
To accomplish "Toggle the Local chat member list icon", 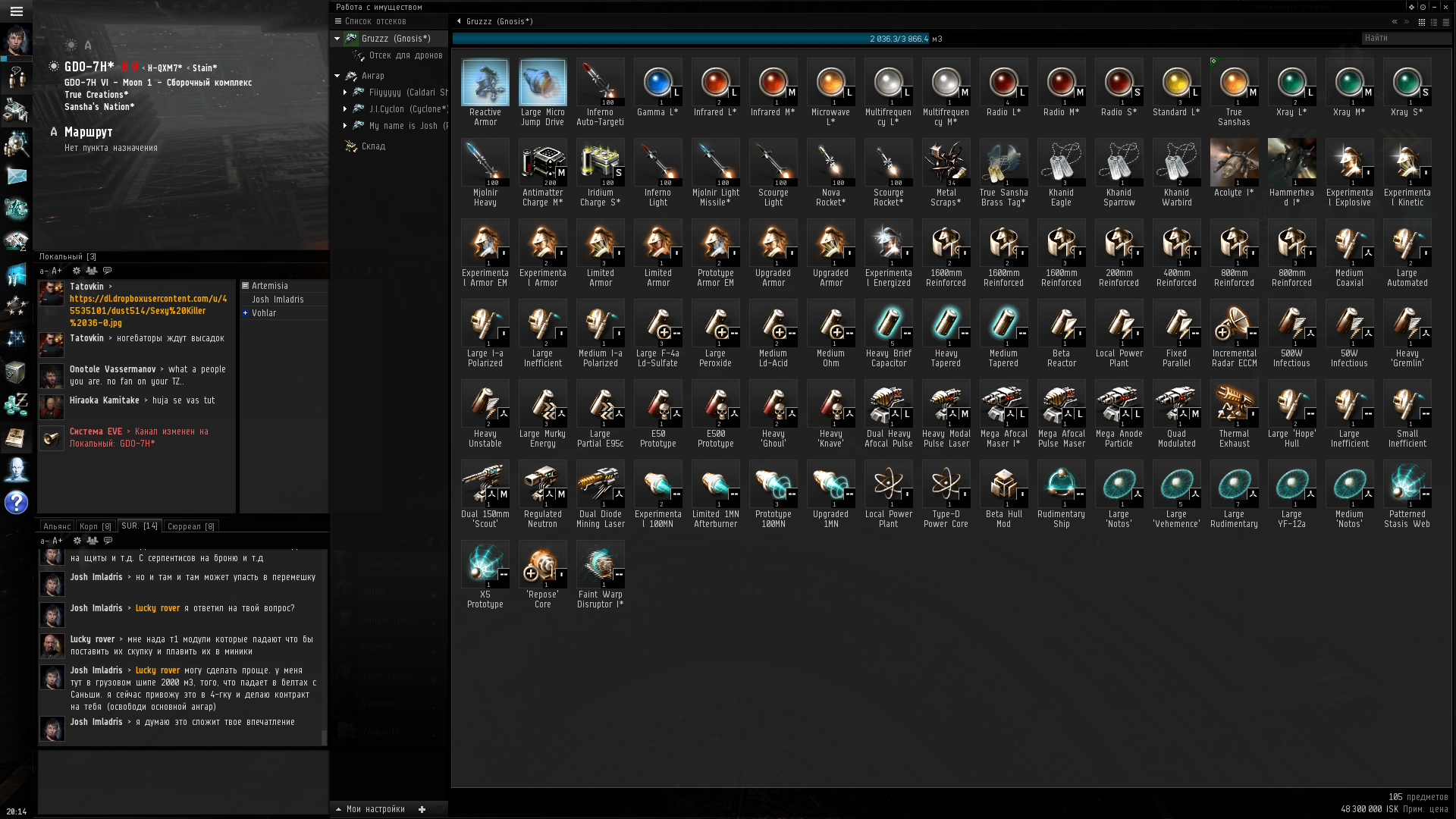I will point(92,271).
